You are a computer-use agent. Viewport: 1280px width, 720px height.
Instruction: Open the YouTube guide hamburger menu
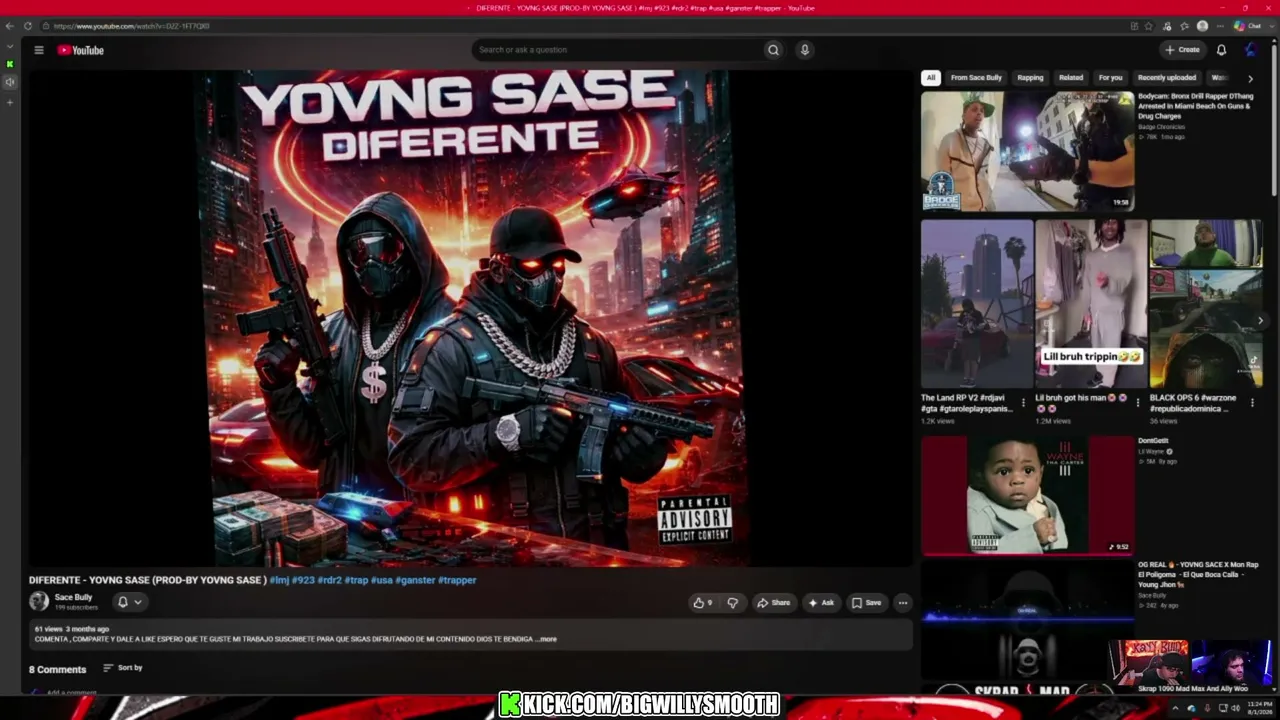pyautogui.click(x=39, y=50)
